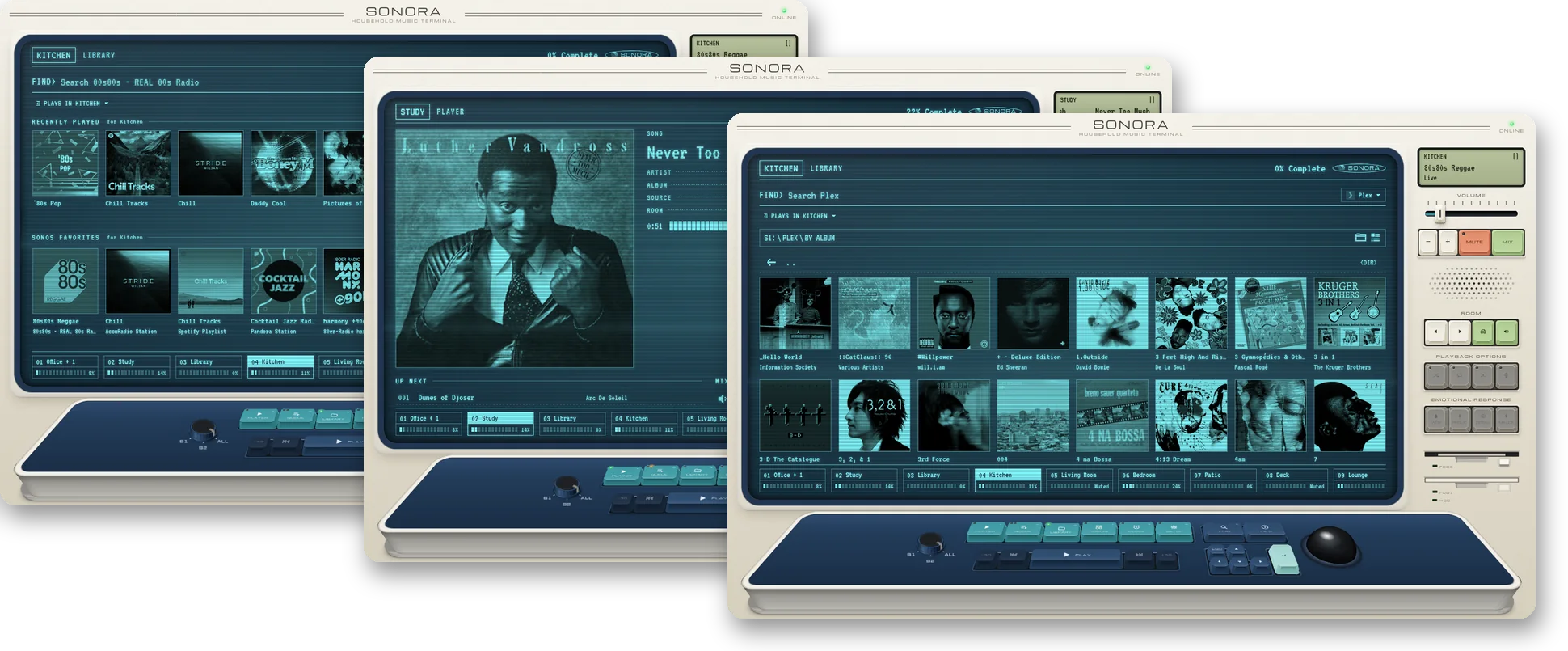Toggle the last Emotional Response key
Image resolution: width=1568 pixels, height=651 pixels.
(1507, 419)
